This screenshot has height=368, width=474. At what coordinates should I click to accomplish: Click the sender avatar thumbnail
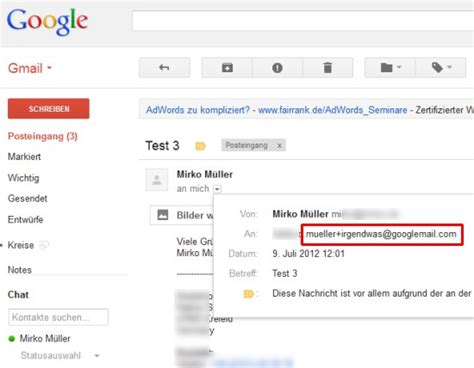point(157,180)
